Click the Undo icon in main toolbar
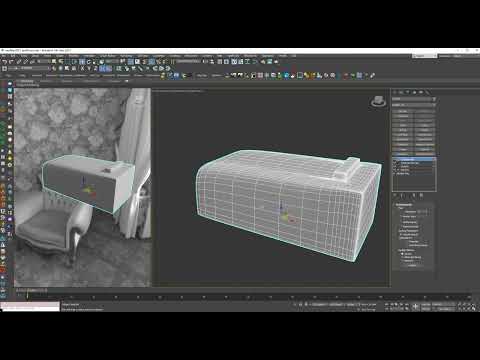480x360 pixels. (x=5, y=62)
